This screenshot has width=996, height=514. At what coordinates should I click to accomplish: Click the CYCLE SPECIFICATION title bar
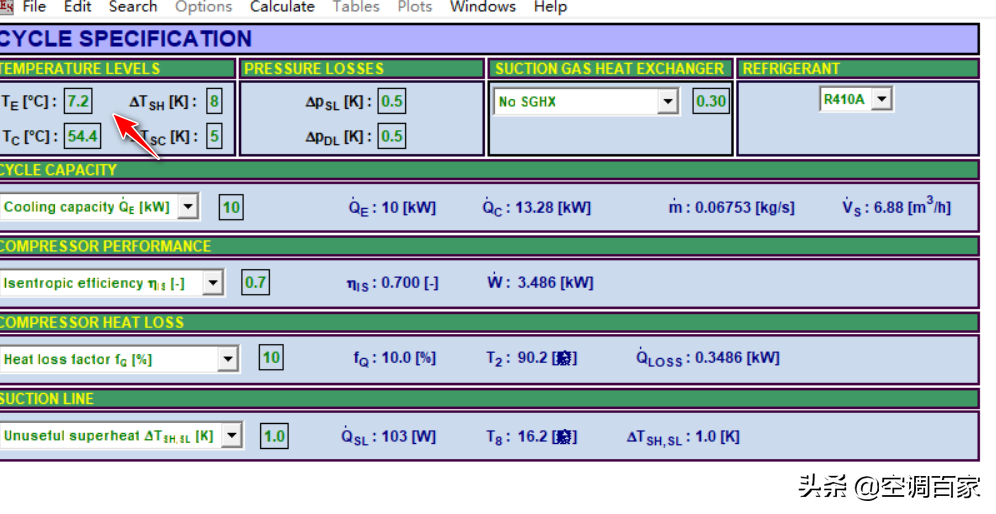(488, 39)
